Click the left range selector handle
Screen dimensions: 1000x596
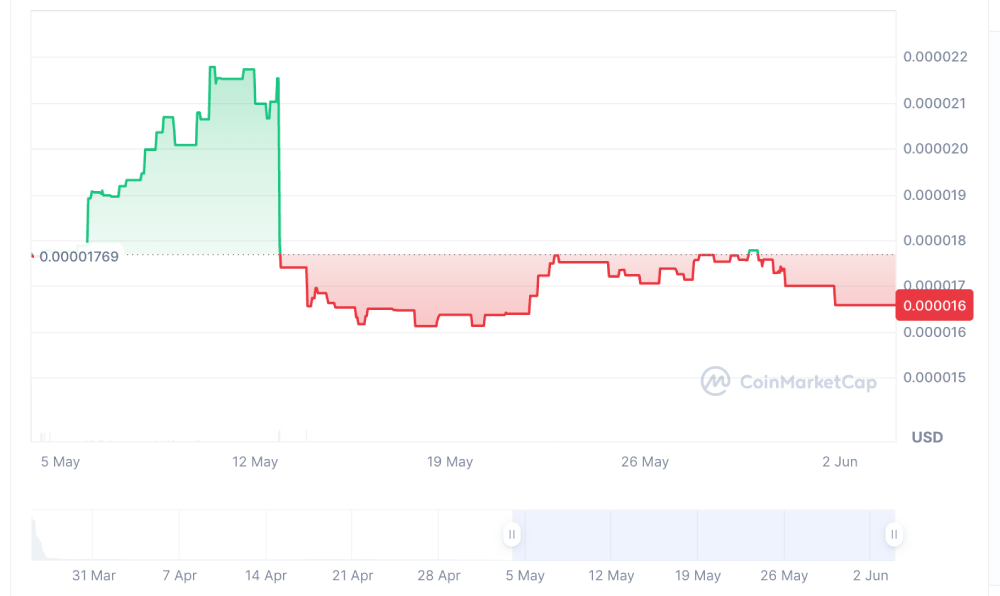[x=512, y=535]
